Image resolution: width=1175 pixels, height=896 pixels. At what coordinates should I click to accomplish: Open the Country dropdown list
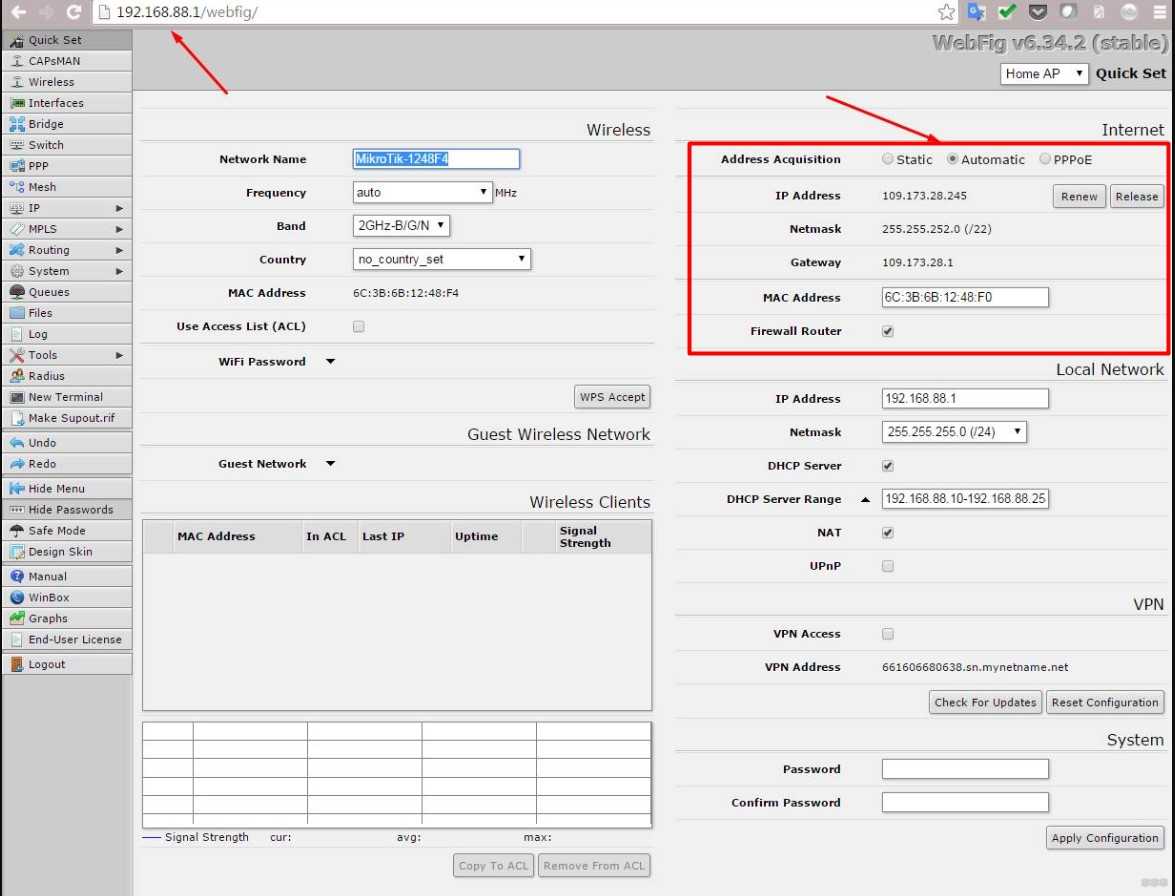click(442, 259)
